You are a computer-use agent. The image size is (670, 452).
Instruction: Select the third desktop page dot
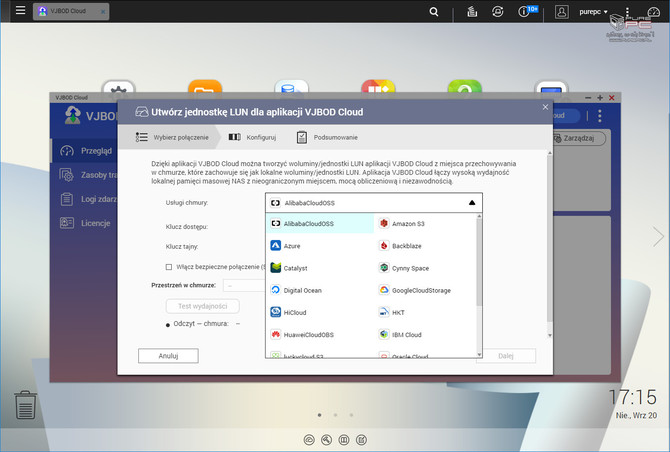[x=351, y=415]
